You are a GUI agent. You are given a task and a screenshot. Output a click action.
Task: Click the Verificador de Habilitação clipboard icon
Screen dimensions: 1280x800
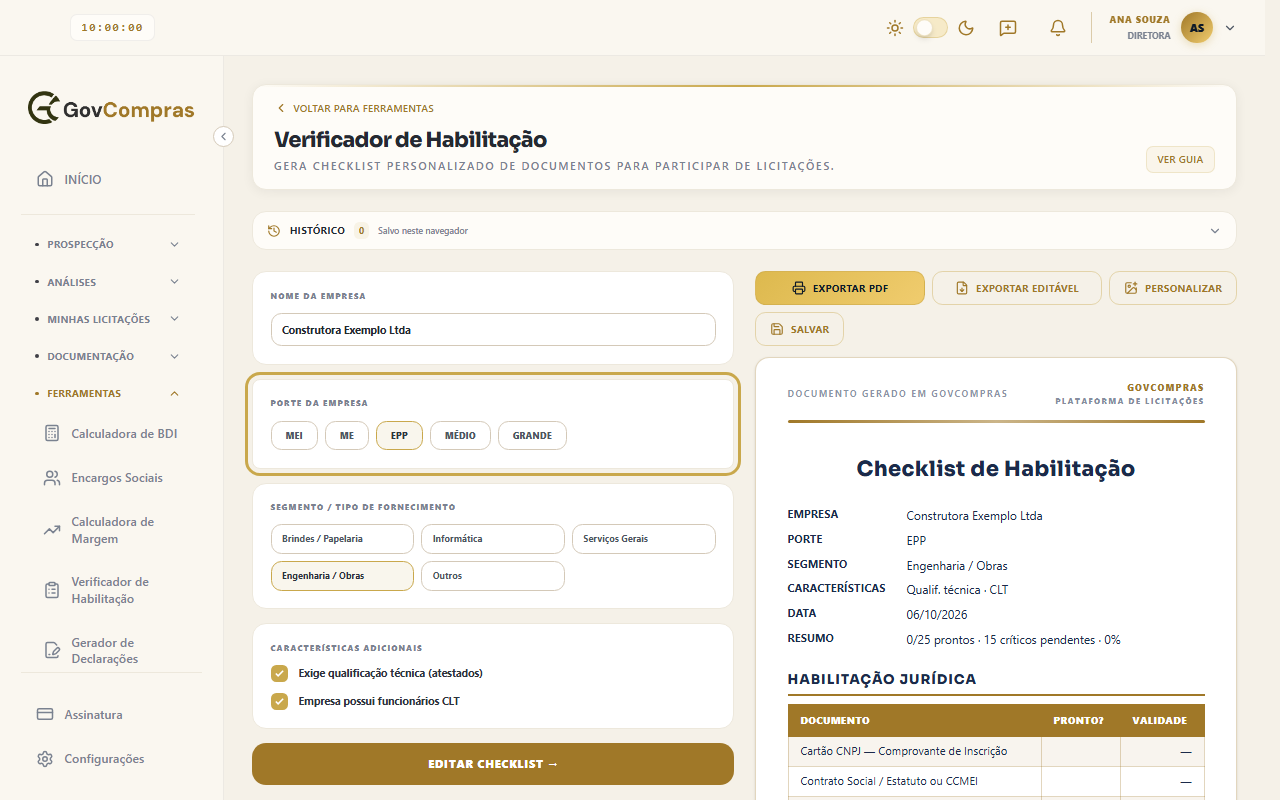pyautogui.click(x=52, y=590)
